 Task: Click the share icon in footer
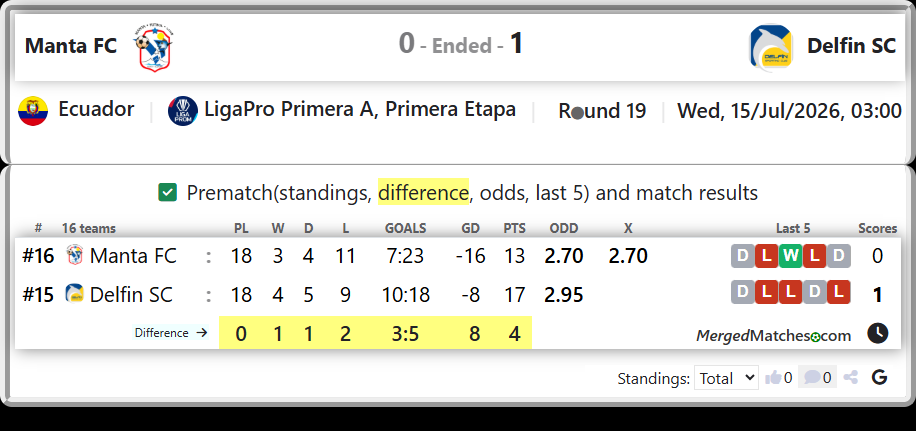coord(851,377)
